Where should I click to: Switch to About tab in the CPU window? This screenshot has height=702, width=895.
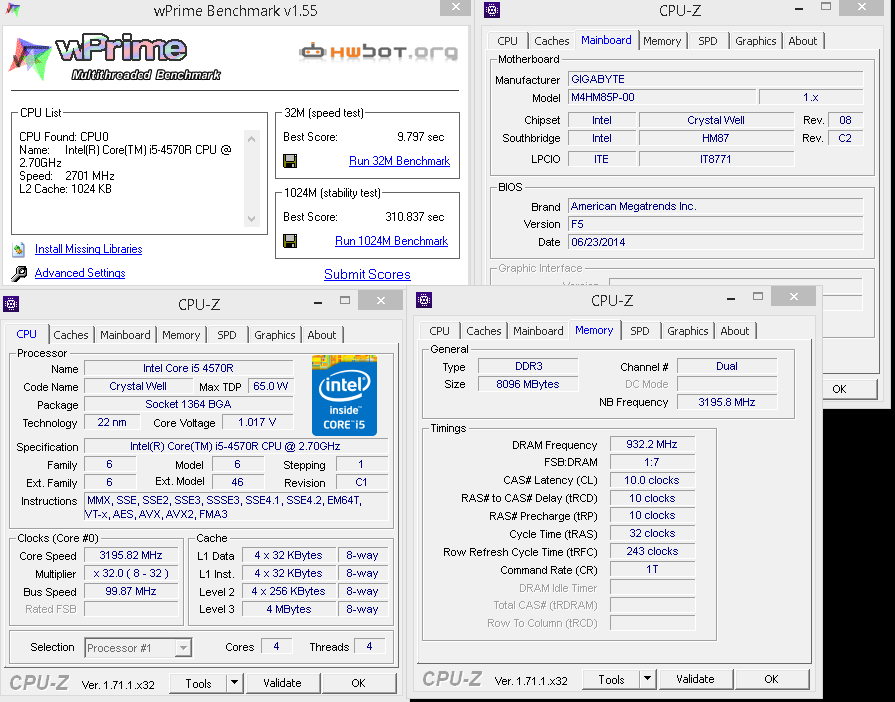pyautogui.click(x=321, y=335)
